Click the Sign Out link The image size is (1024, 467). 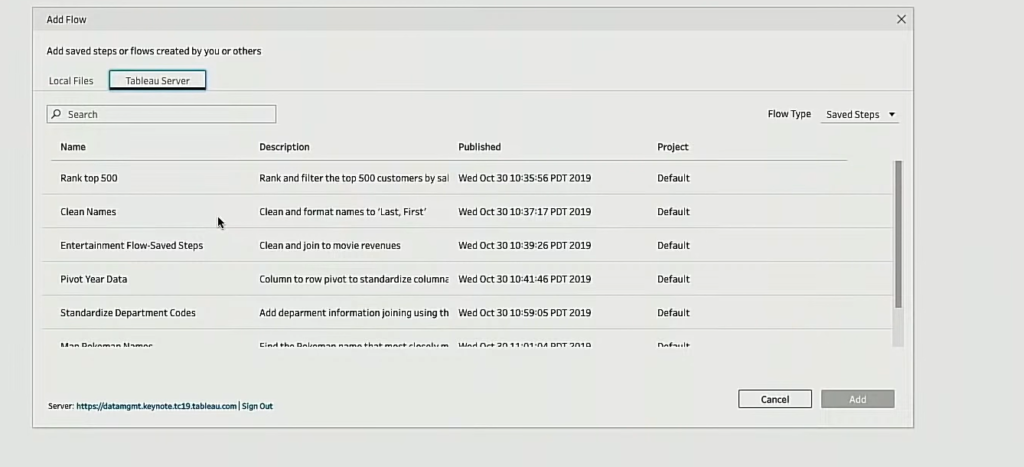[257, 406]
